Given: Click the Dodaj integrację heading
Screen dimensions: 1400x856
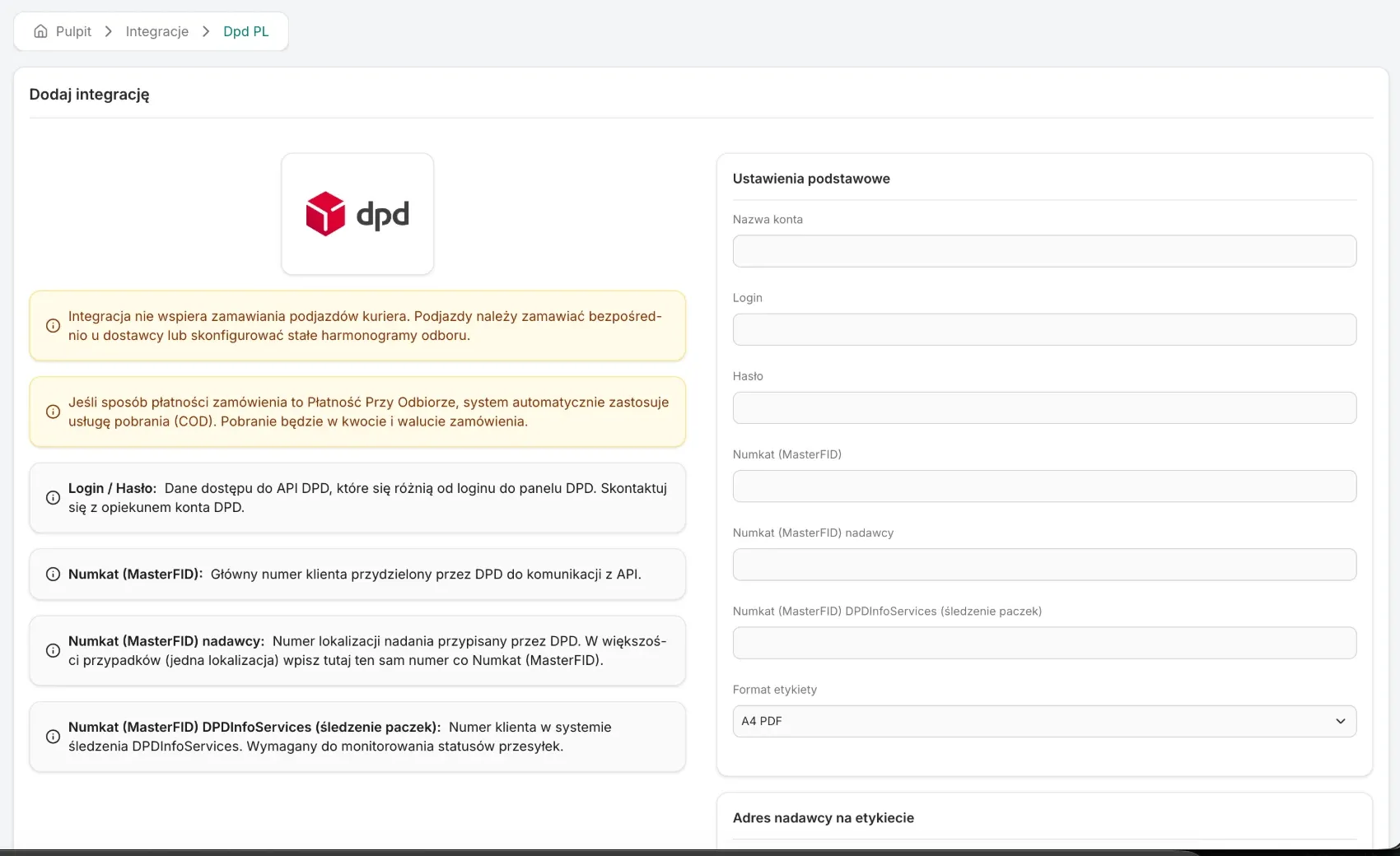Looking at the screenshot, I should [89, 95].
